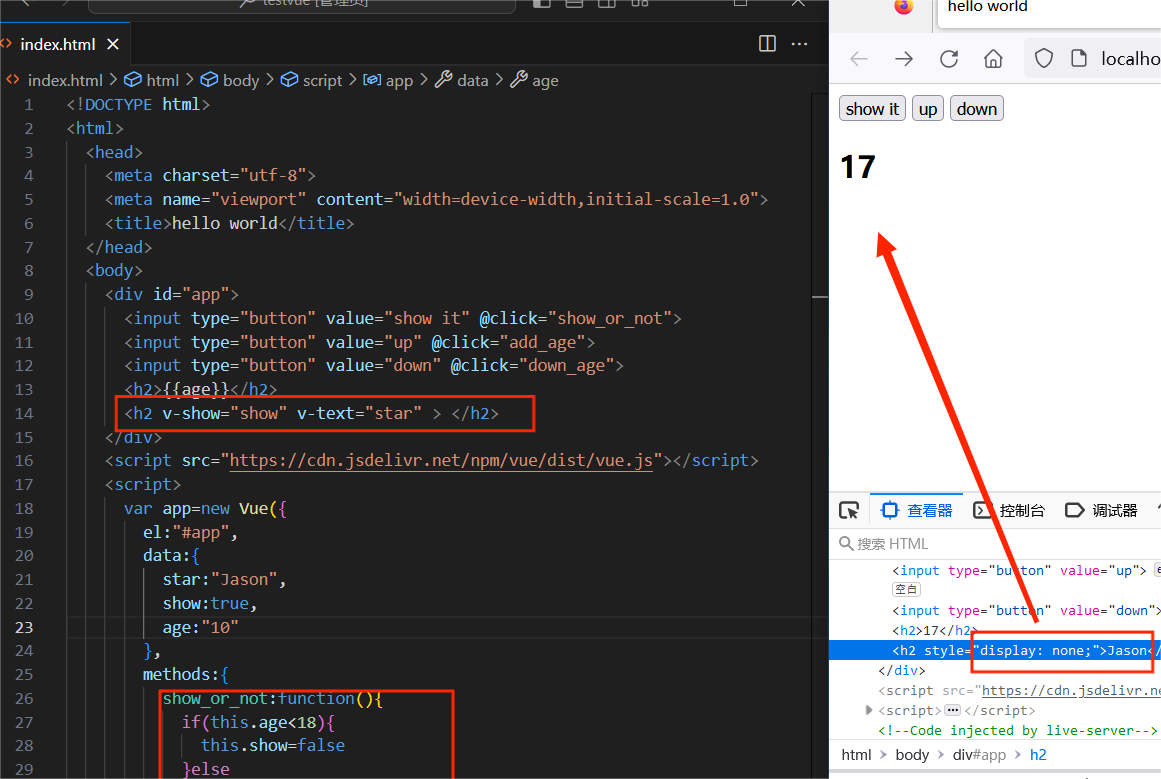Select the hello world browser tab

(x=1048, y=9)
